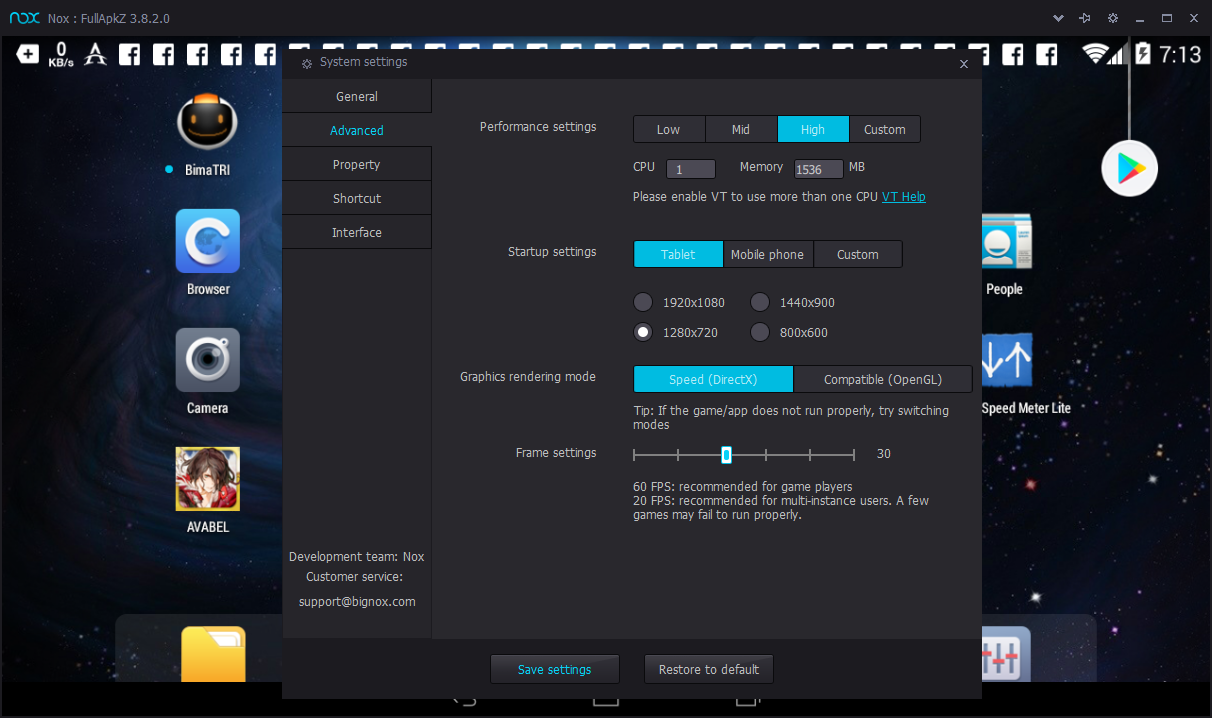Launch the BimaTRI app
This screenshot has height=718, width=1212.
tap(207, 123)
